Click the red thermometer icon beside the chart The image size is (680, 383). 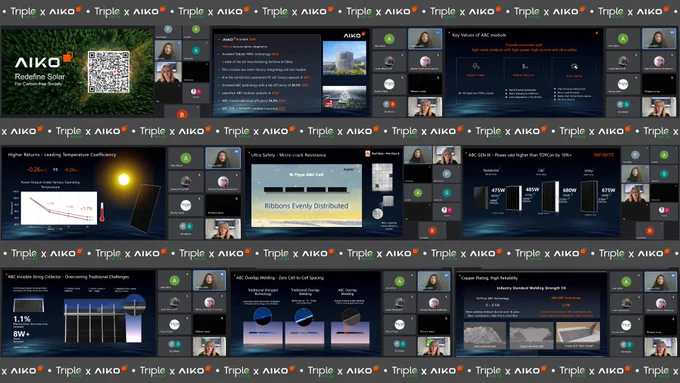coord(102,212)
